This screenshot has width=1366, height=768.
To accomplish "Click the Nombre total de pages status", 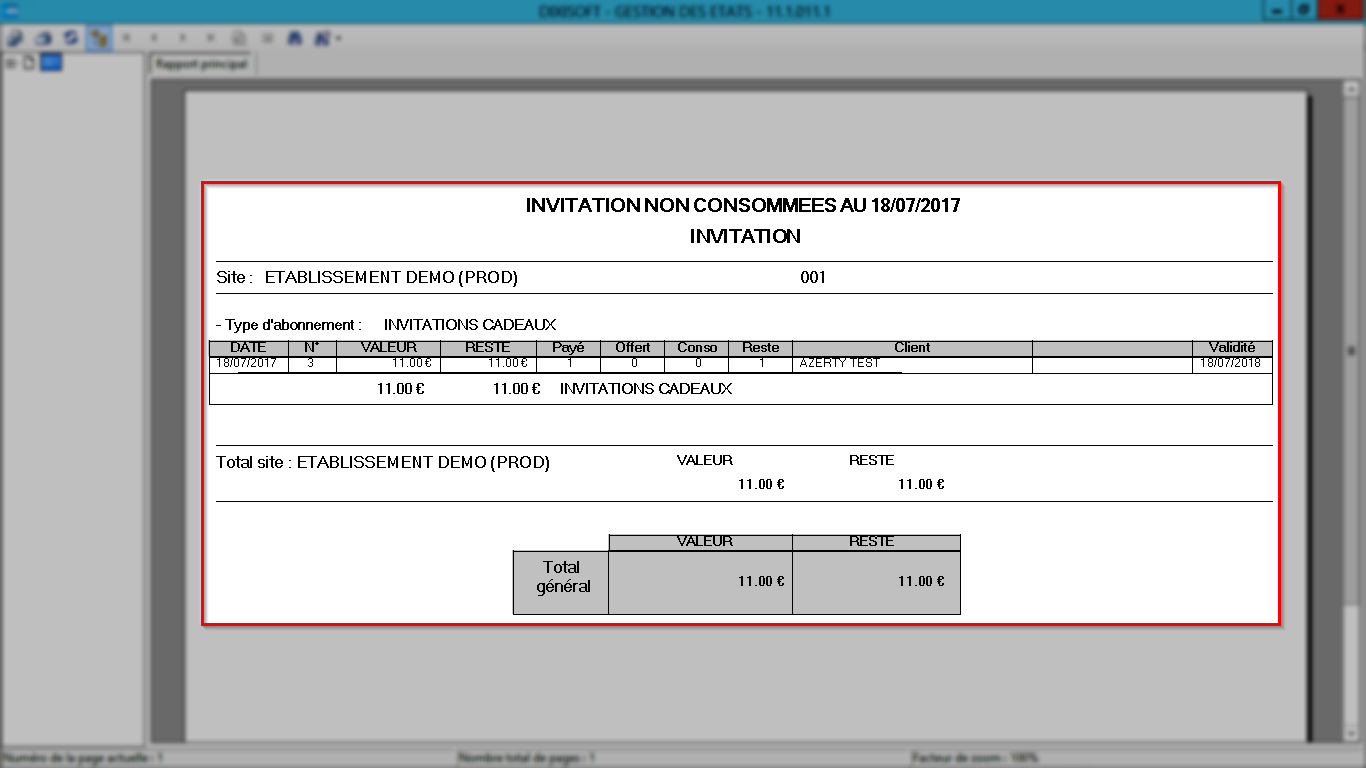I will (527, 758).
